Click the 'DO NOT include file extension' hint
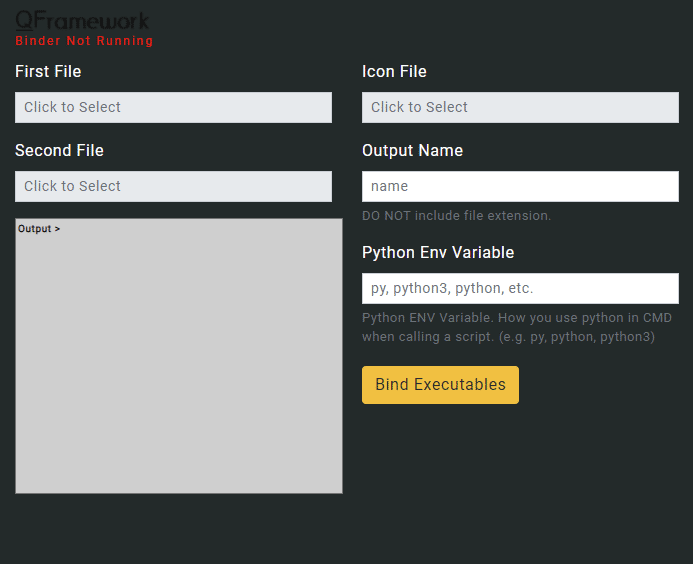Viewport: 693px width, 564px height. coord(456,215)
